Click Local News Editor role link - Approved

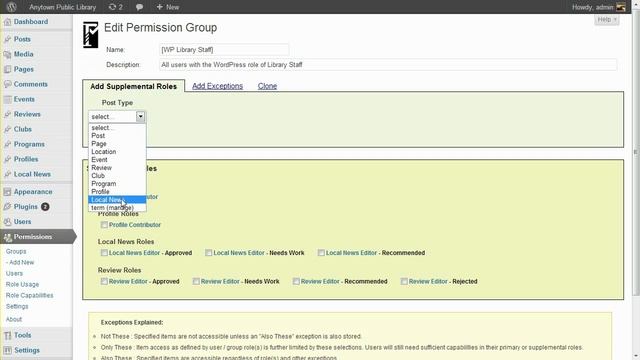point(134,253)
